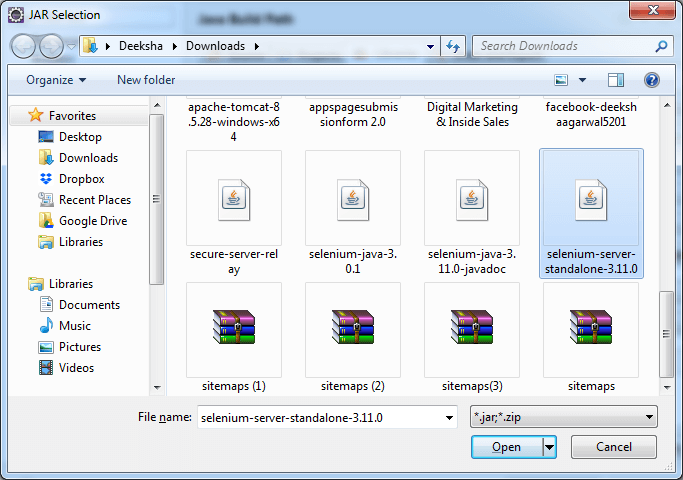Click the Forward navigation arrow
This screenshot has height=480, width=683.
51,46
